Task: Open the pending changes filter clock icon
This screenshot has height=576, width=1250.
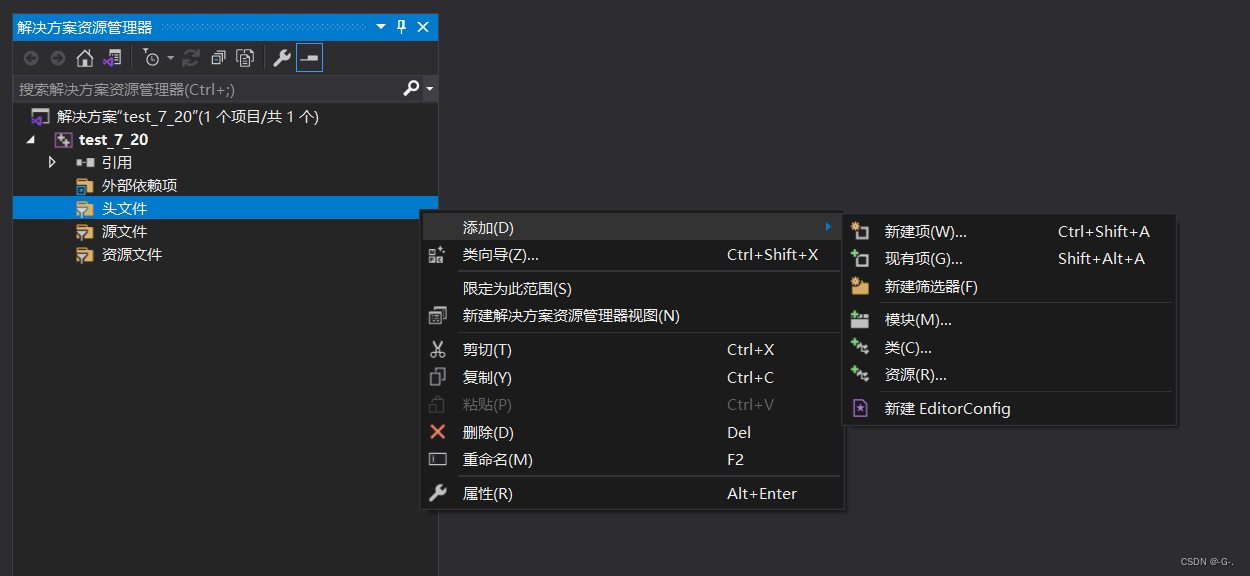Action: point(151,58)
